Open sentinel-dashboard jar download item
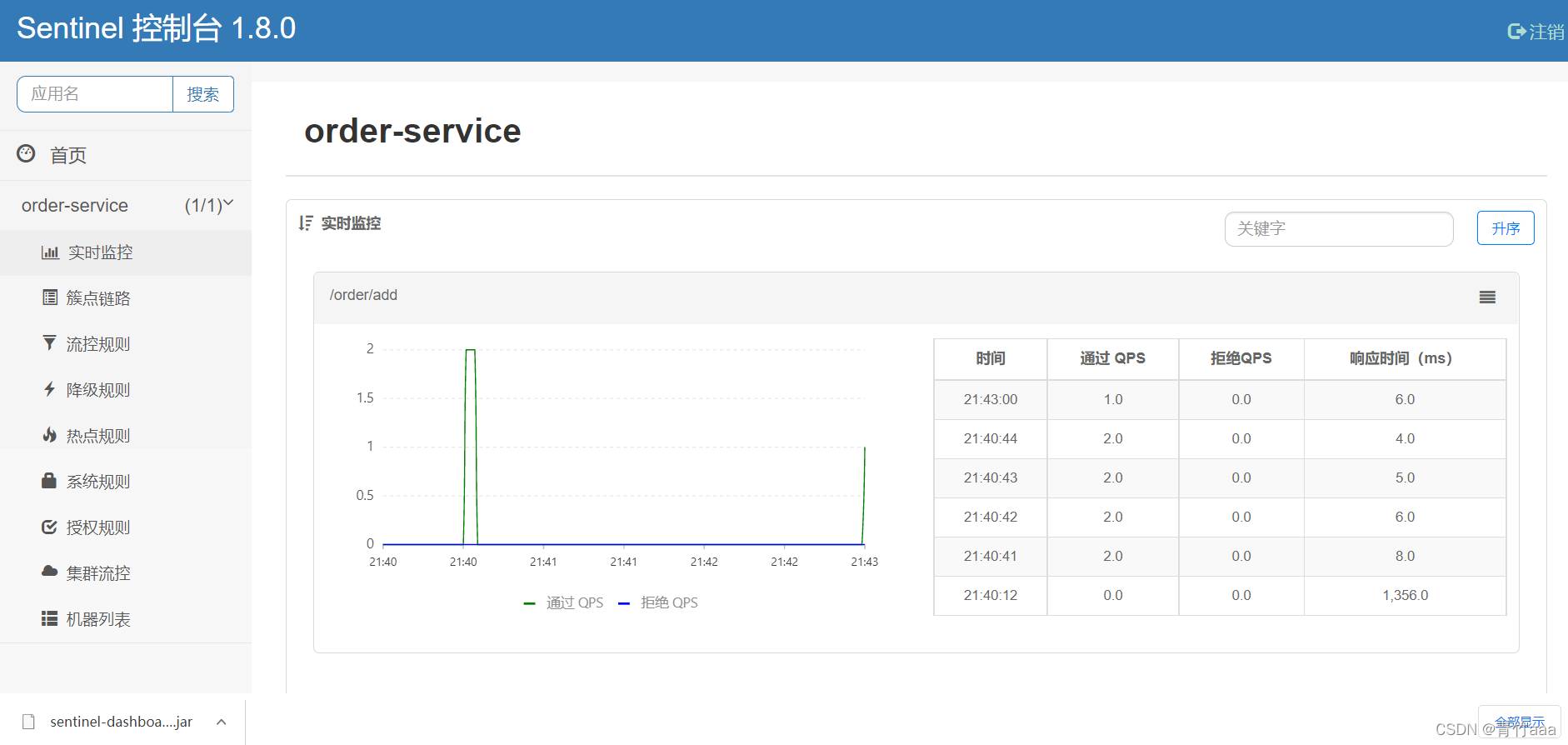The width and height of the screenshot is (1568, 745). point(121,722)
